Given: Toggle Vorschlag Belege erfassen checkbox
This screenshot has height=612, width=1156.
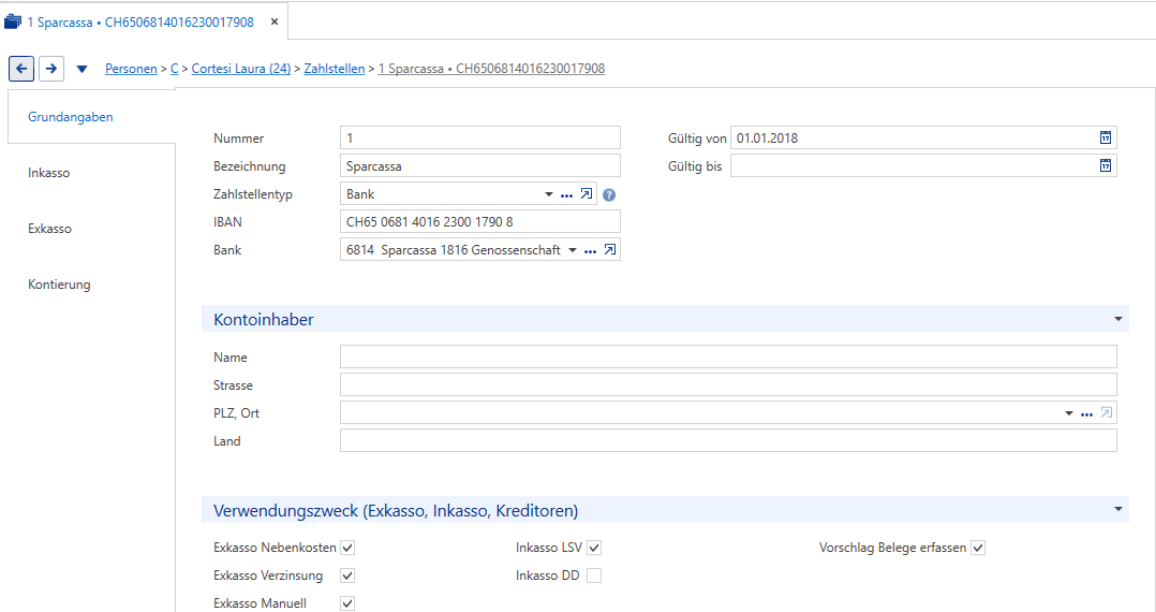Looking at the screenshot, I should [978, 548].
